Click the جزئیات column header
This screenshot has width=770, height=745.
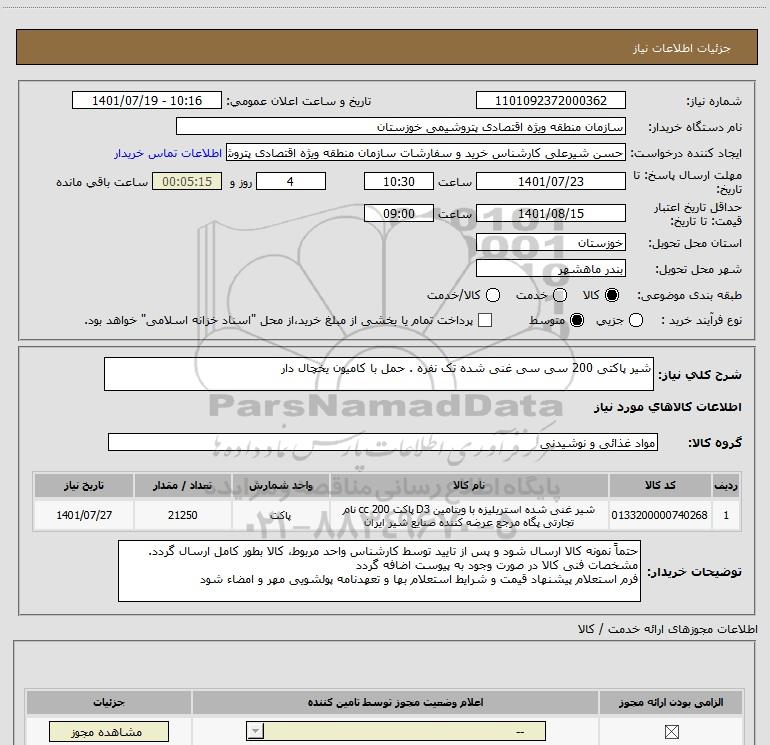tap(109, 703)
